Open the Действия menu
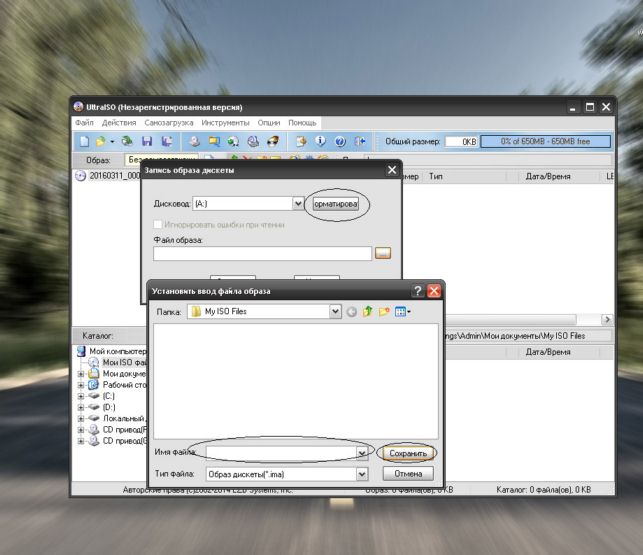 119,123
